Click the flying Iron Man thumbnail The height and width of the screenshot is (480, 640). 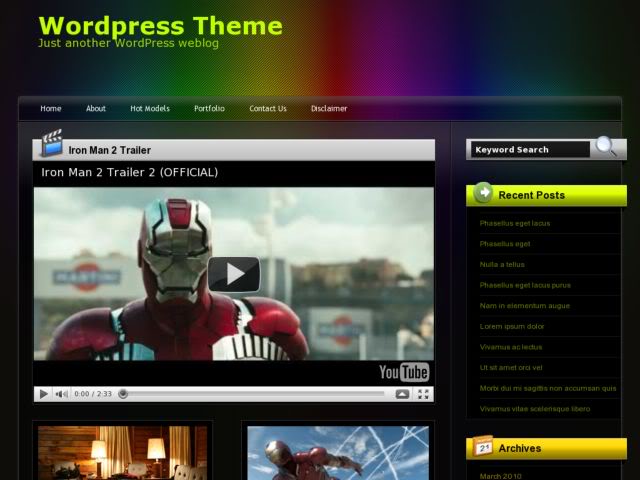(338, 453)
